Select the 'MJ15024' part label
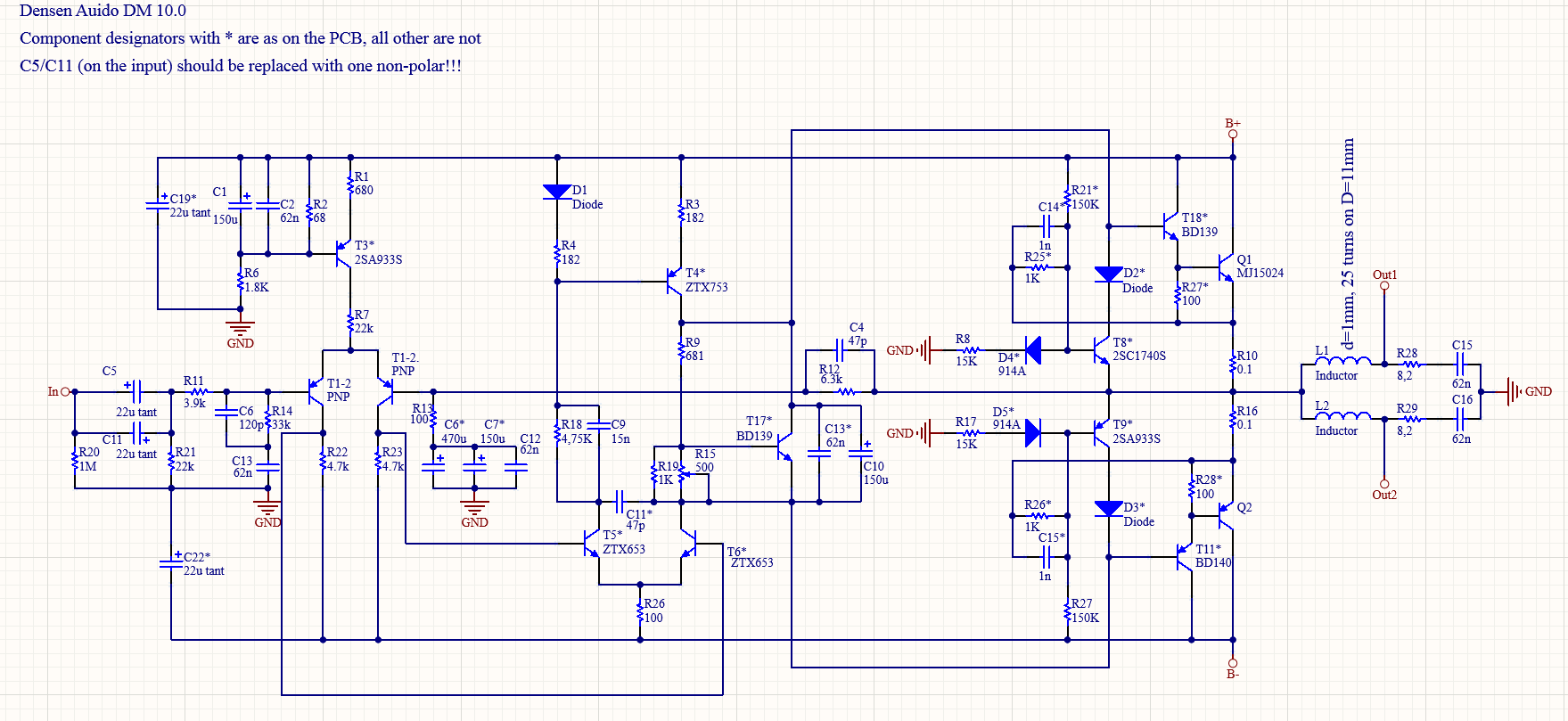Viewport: 1568px width, 721px height. (x=1260, y=273)
